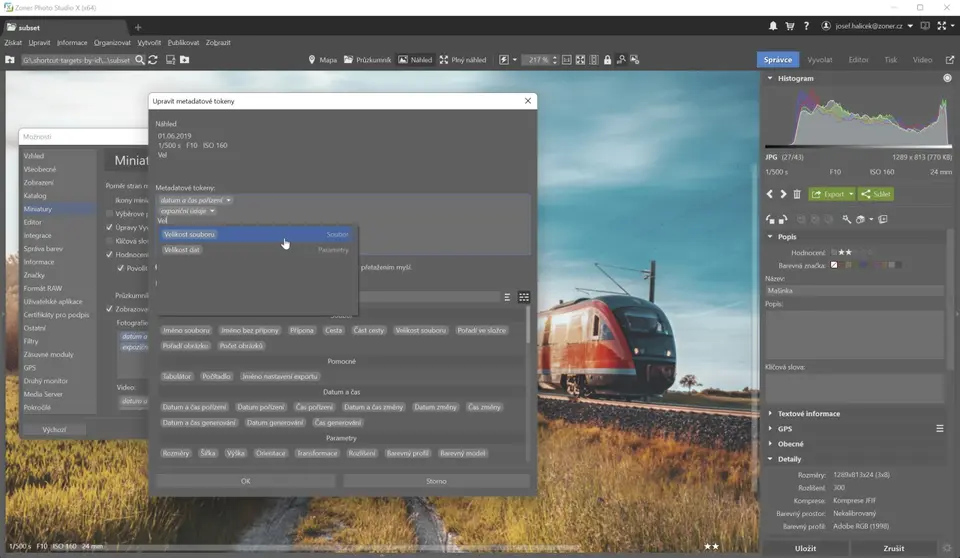Screen dimensions: 960x558
Task: Click the shopping cart icon
Action: tap(790, 26)
